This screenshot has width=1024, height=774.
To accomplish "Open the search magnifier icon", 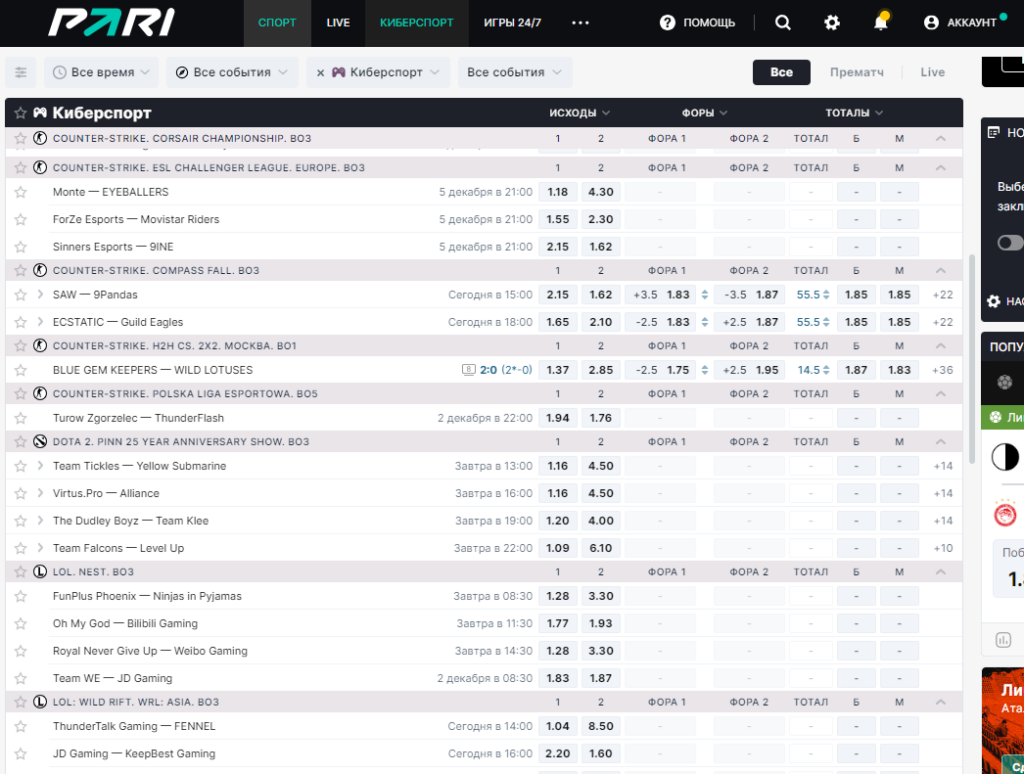I will point(782,23).
